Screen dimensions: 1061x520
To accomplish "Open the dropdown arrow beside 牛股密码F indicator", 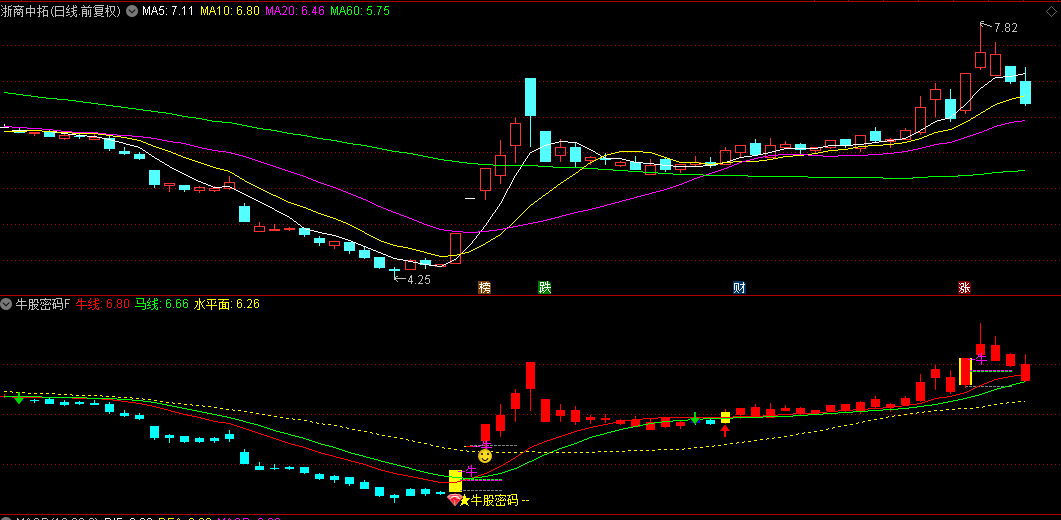I will point(7,305).
